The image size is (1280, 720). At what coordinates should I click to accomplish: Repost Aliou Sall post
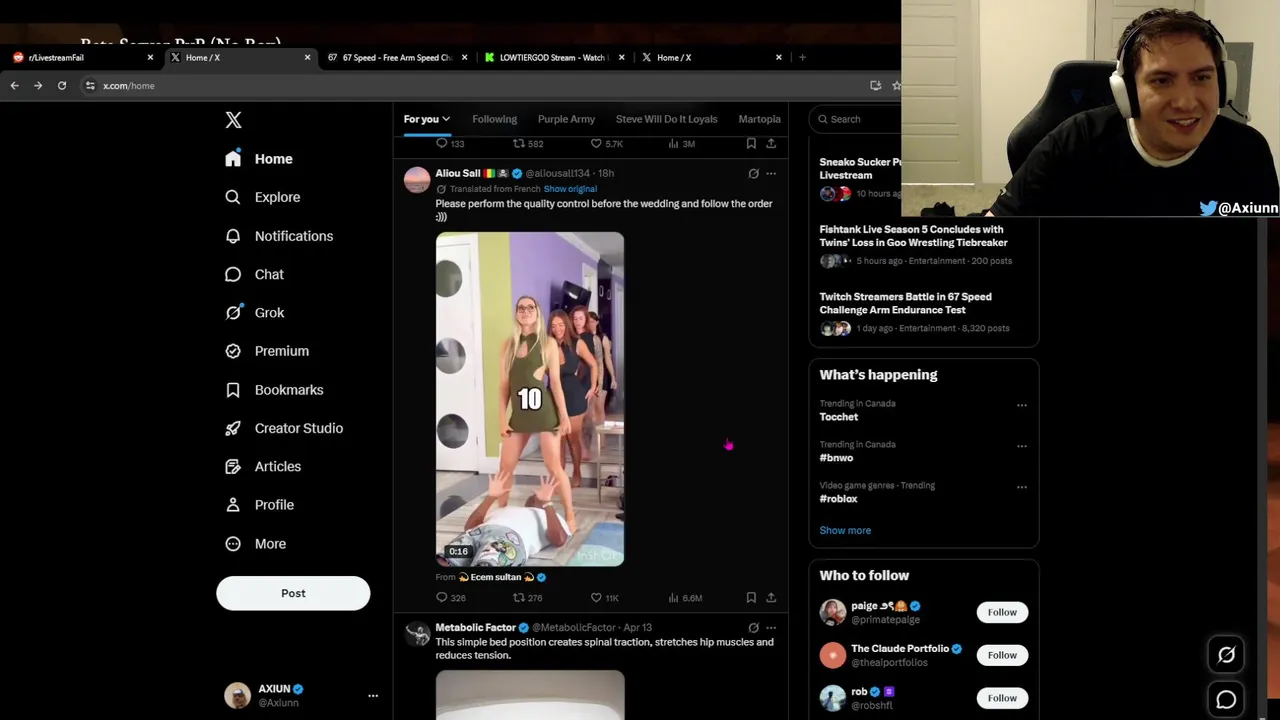[x=527, y=598]
